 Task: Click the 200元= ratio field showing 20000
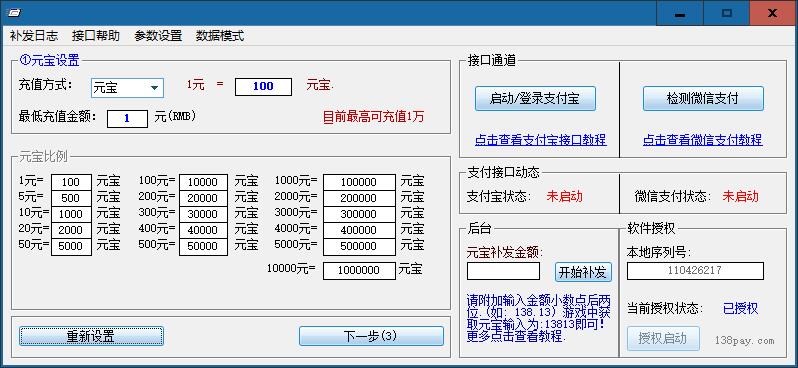click(204, 198)
